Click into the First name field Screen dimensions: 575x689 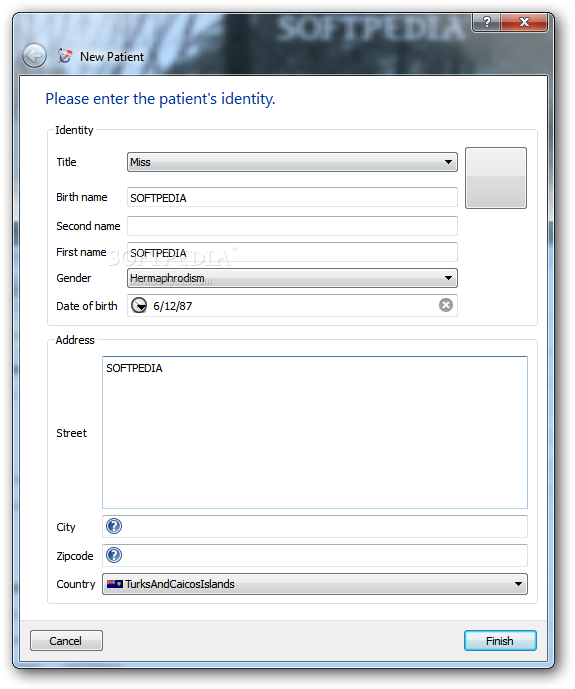pos(292,252)
